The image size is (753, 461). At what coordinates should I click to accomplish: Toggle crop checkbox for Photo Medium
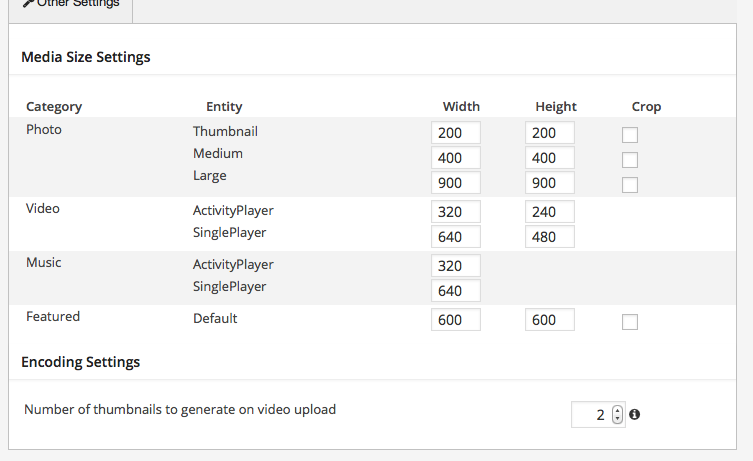tap(630, 160)
